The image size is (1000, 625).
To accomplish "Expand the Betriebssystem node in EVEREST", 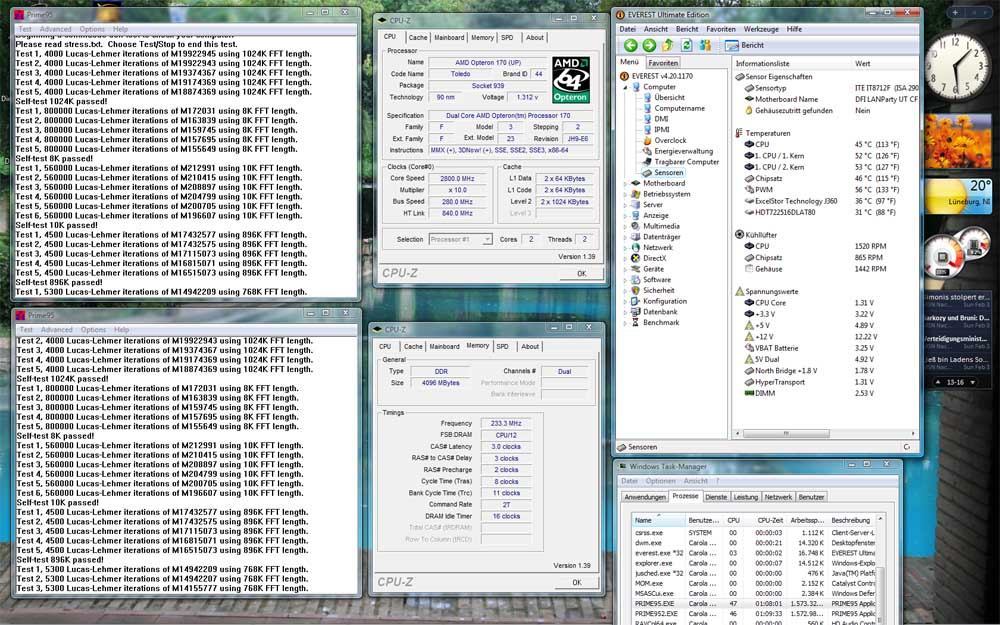I will pyautogui.click(x=625, y=195).
